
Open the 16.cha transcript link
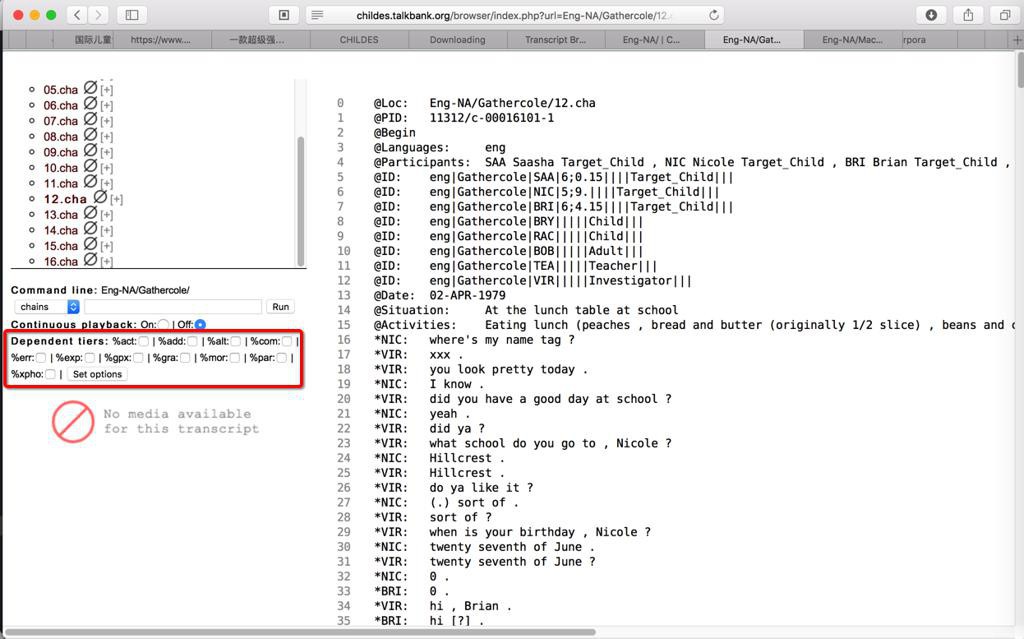point(61,262)
